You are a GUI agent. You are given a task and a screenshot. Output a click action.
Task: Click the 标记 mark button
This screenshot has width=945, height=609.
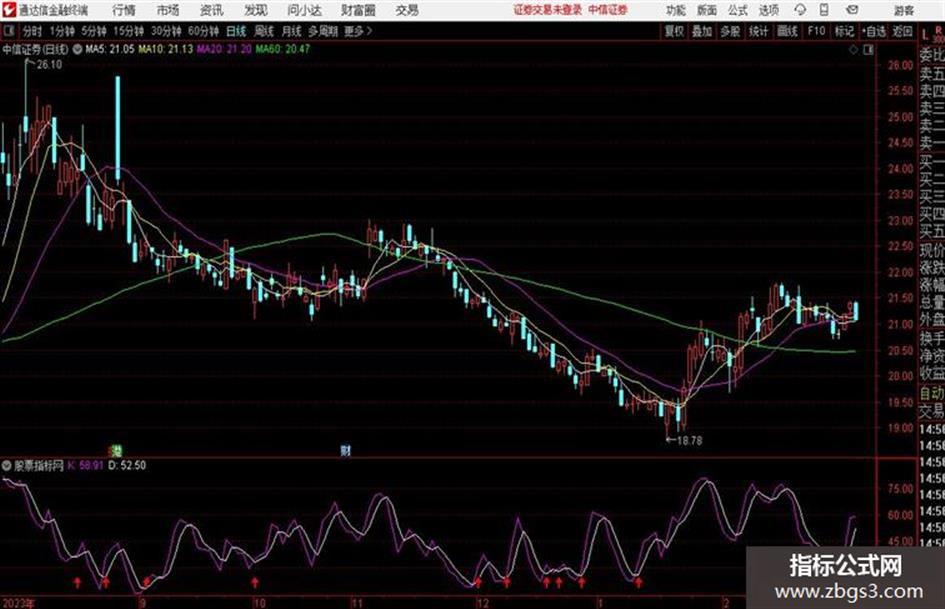(844, 31)
